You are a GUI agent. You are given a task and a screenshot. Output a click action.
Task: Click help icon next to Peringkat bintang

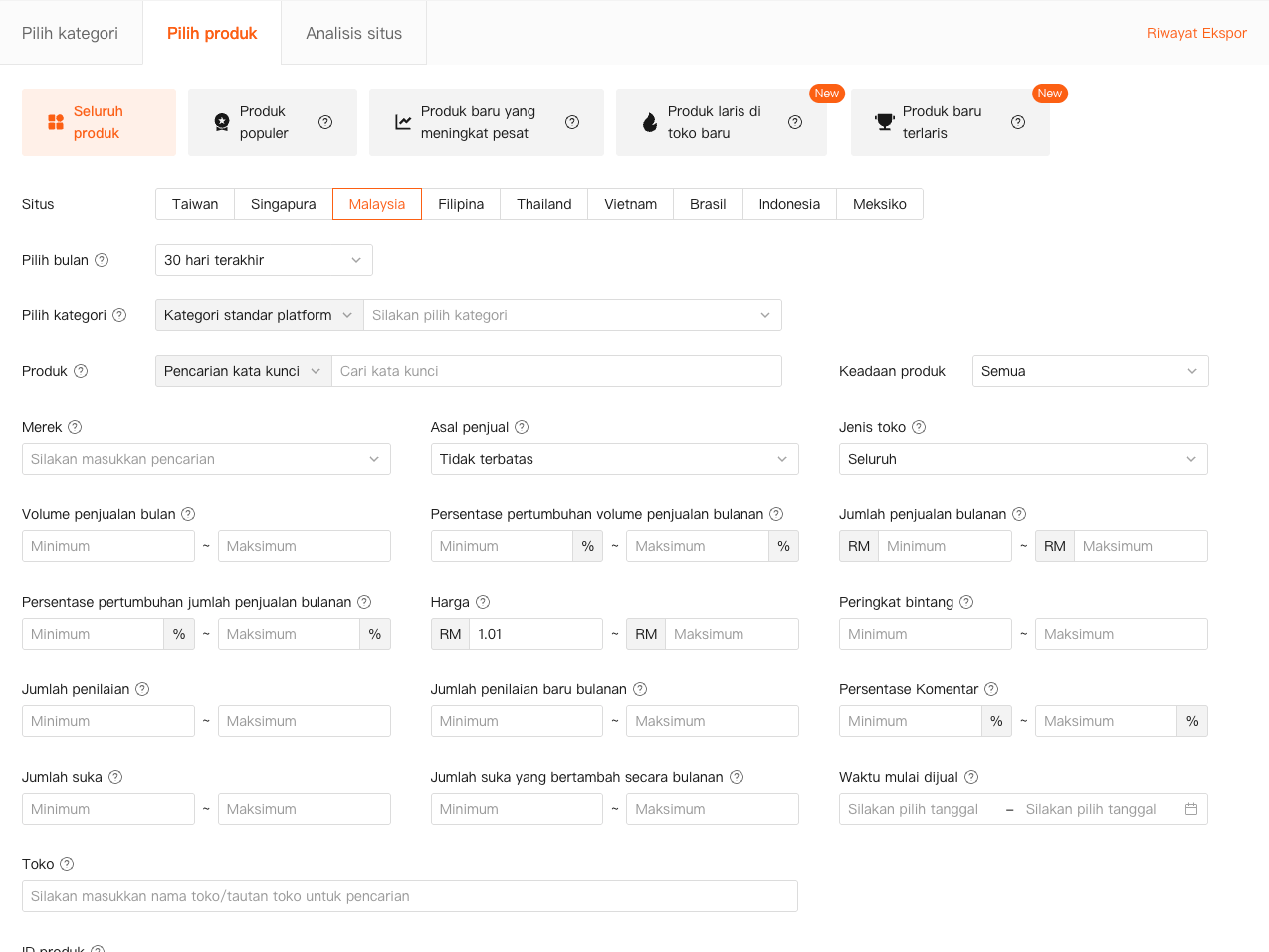[966, 602]
